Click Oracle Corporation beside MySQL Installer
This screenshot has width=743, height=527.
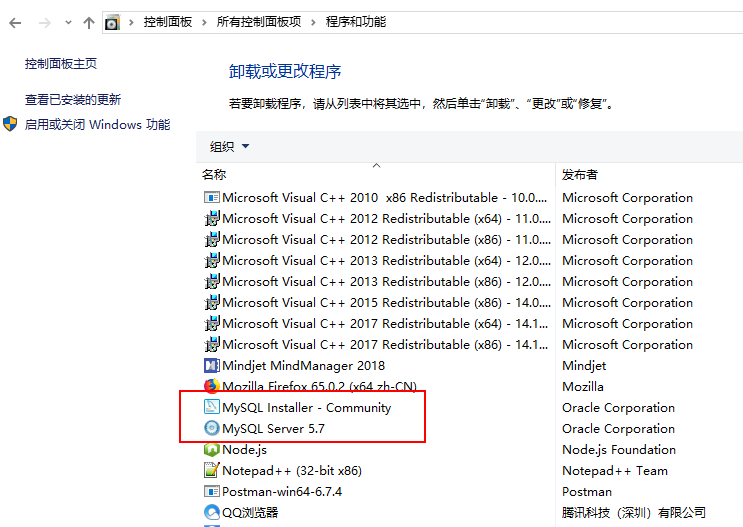point(618,408)
